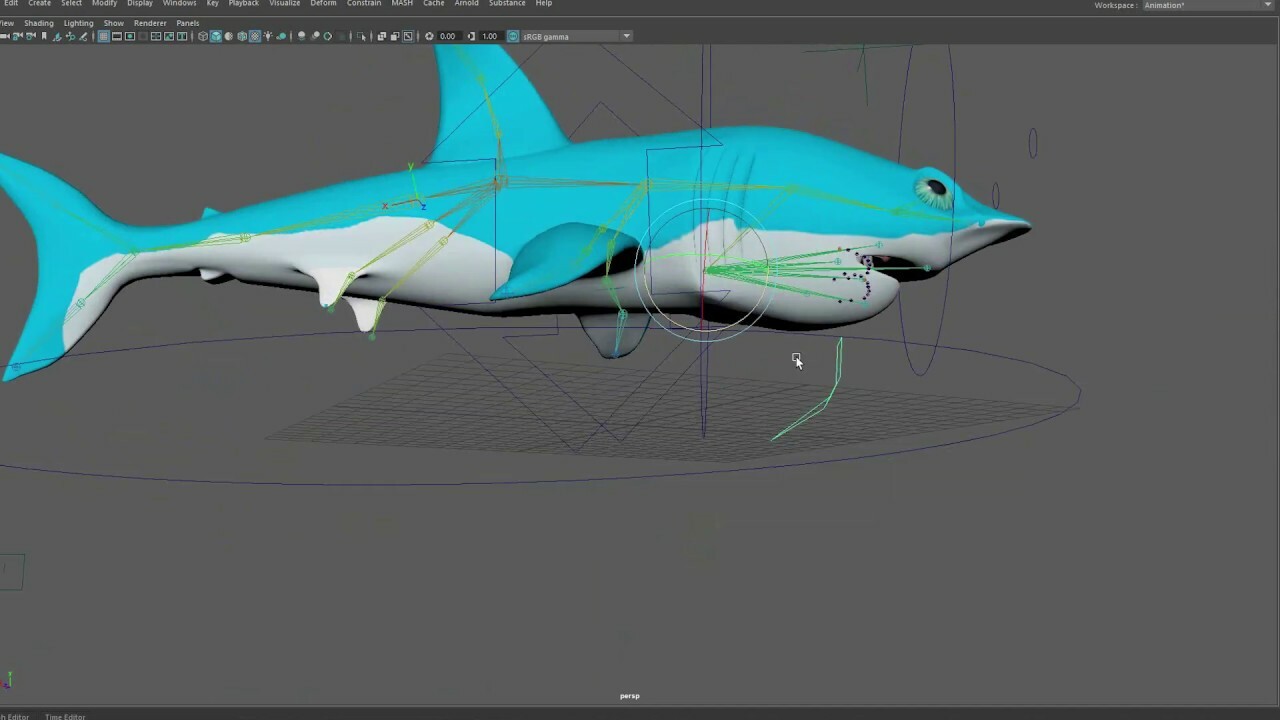Expand the sRGB gamma view transform dropdown
This screenshot has height=720, width=1280.
pyautogui.click(x=625, y=36)
